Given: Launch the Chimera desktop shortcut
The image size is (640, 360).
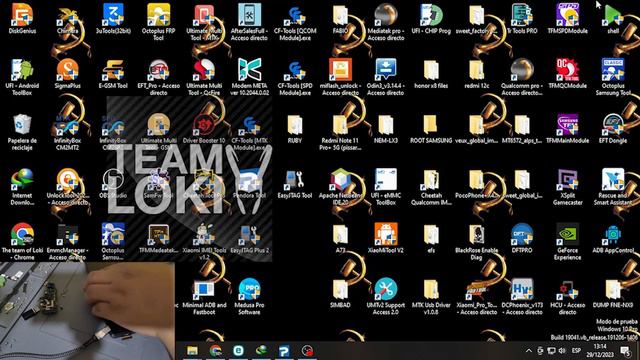Looking at the screenshot, I should [68, 17].
